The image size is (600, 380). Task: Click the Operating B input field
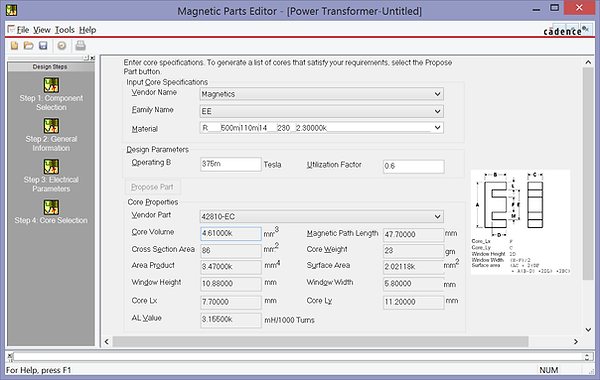pos(231,164)
